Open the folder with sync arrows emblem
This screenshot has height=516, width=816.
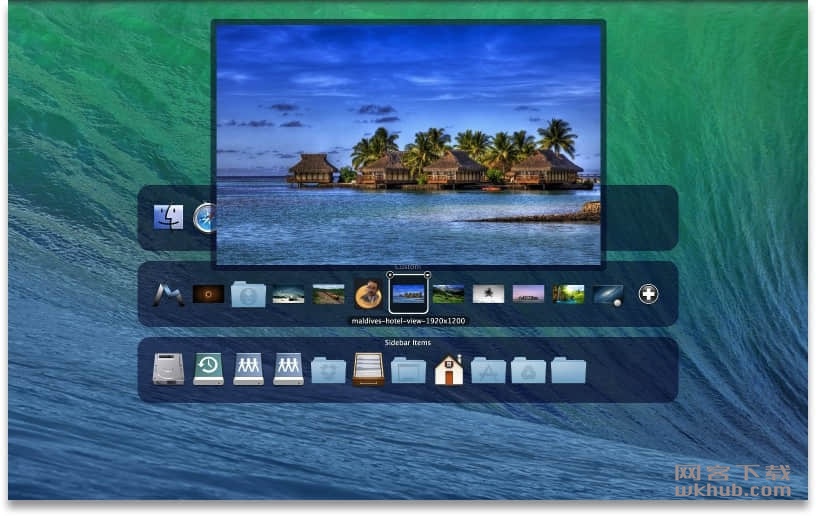click(x=328, y=370)
